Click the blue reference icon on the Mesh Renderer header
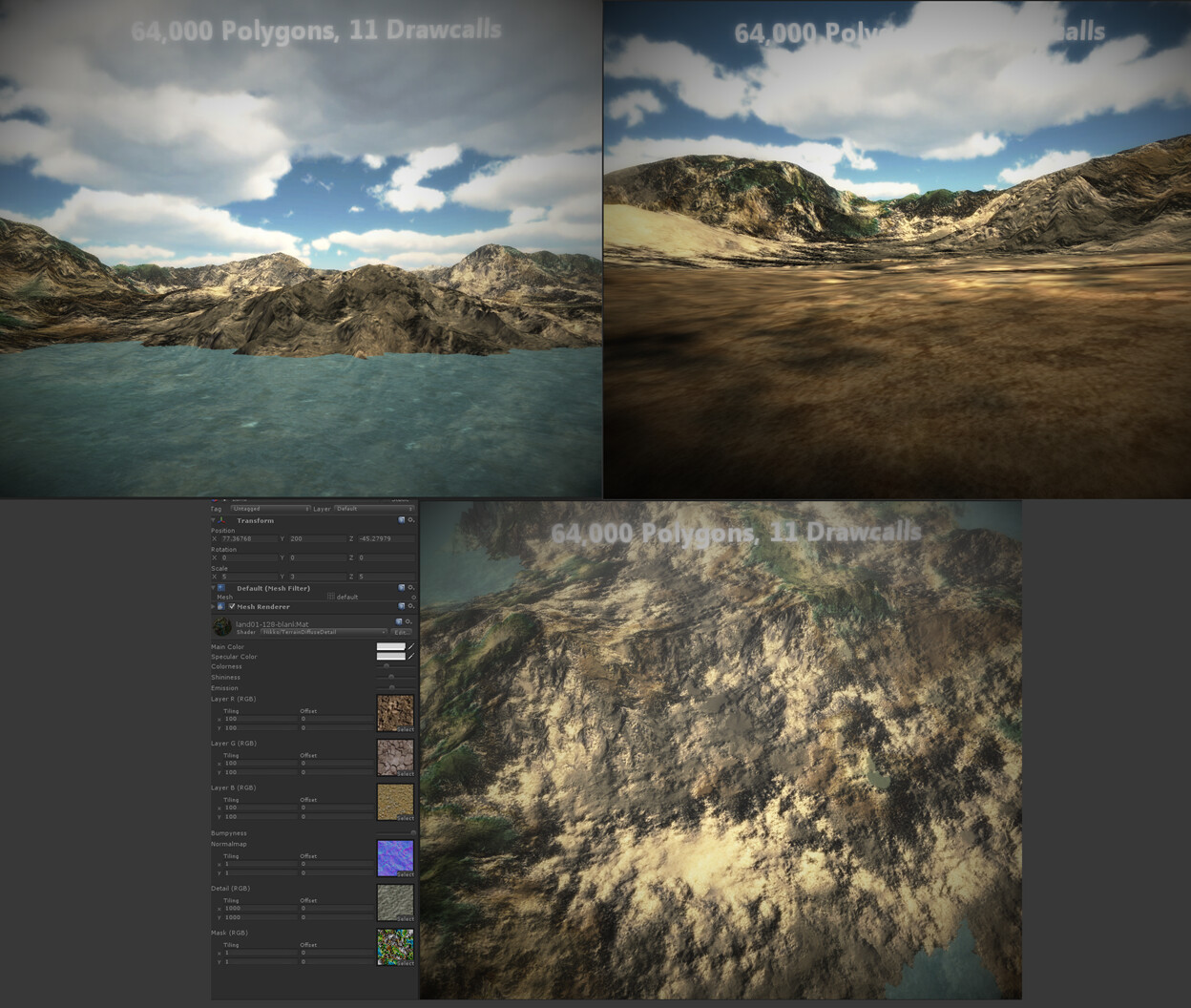The height and width of the screenshot is (1008, 1191). pyautogui.click(x=400, y=605)
